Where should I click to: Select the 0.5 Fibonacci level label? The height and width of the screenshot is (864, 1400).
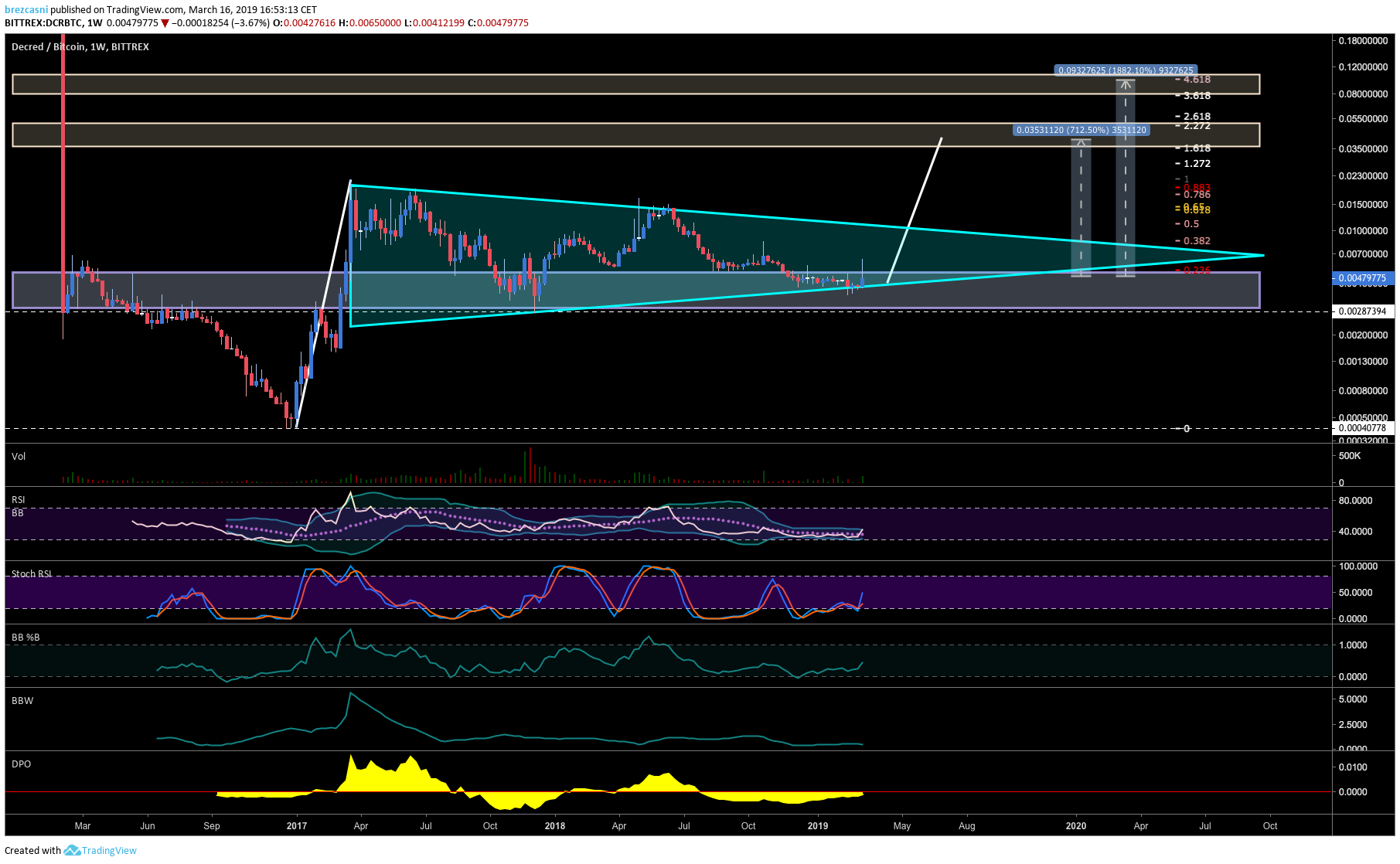(x=1191, y=224)
